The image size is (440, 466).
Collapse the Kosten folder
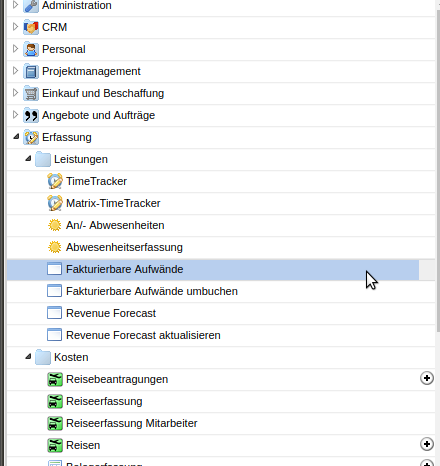28,357
